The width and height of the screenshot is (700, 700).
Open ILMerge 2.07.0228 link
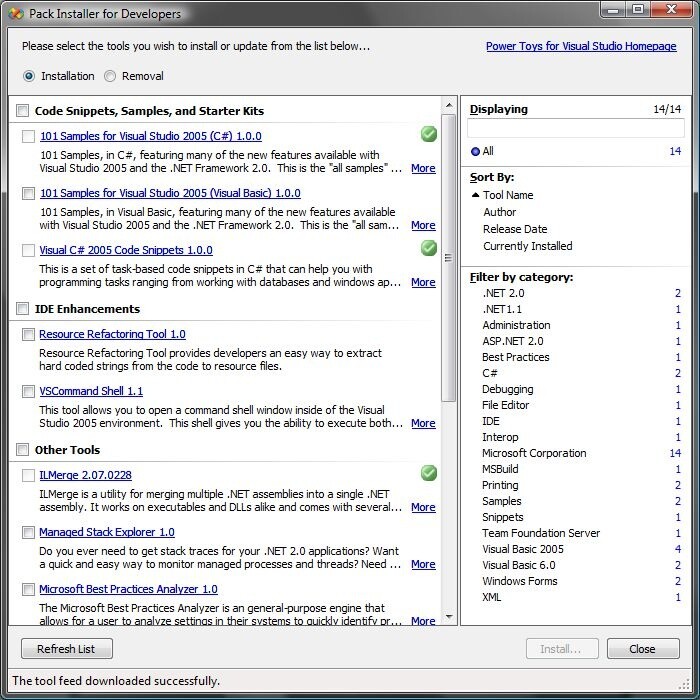(85, 475)
